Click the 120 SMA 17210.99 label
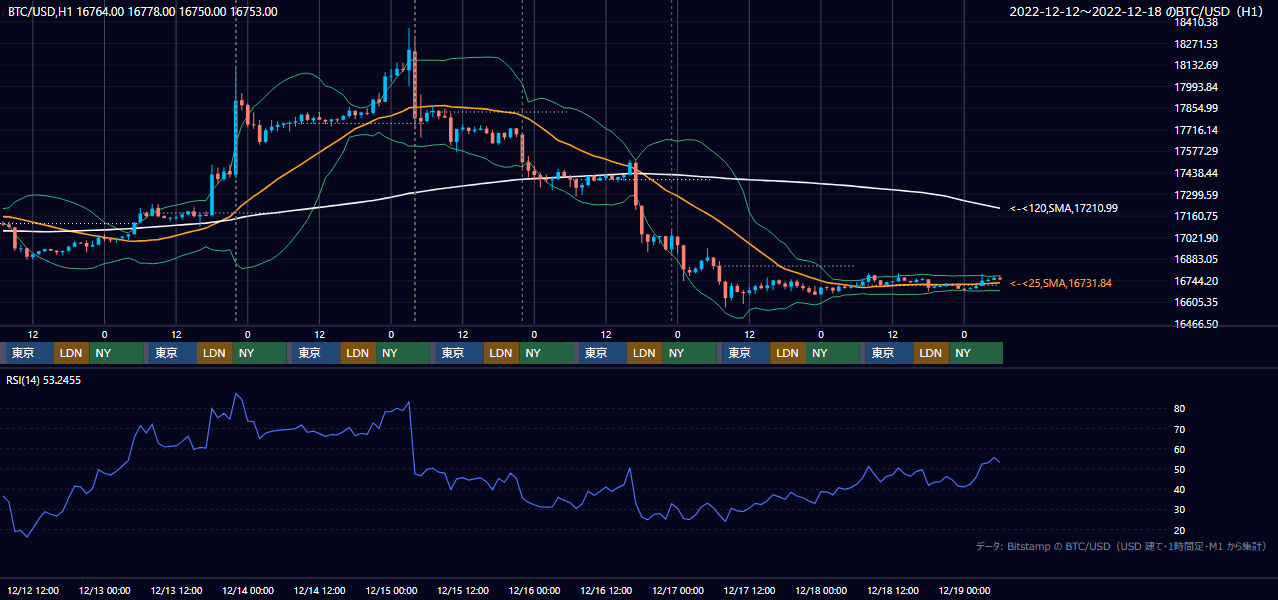This screenshot has width=1278, height=600. click(1064, 208)
